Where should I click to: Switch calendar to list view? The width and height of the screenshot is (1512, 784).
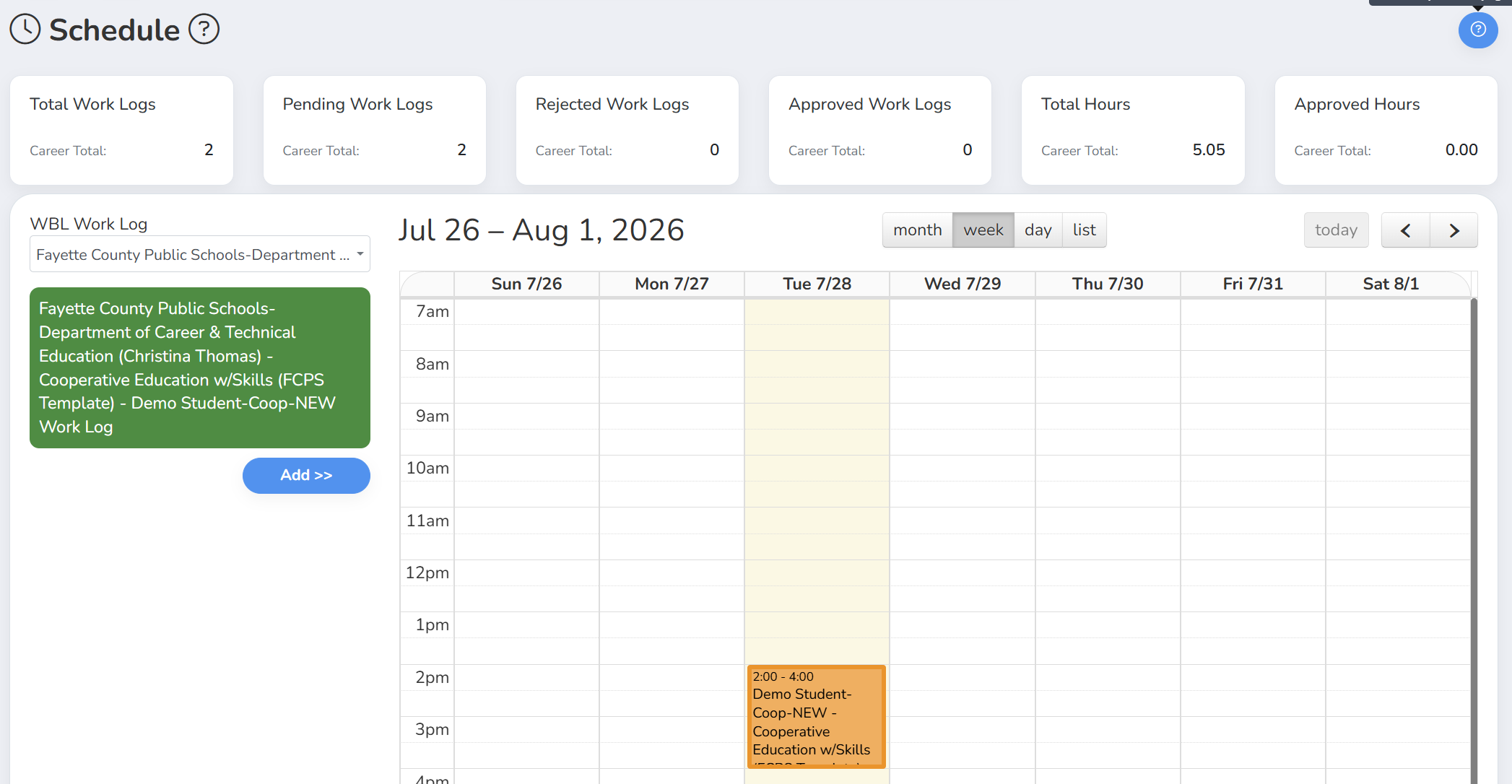tap(1084, 230)
